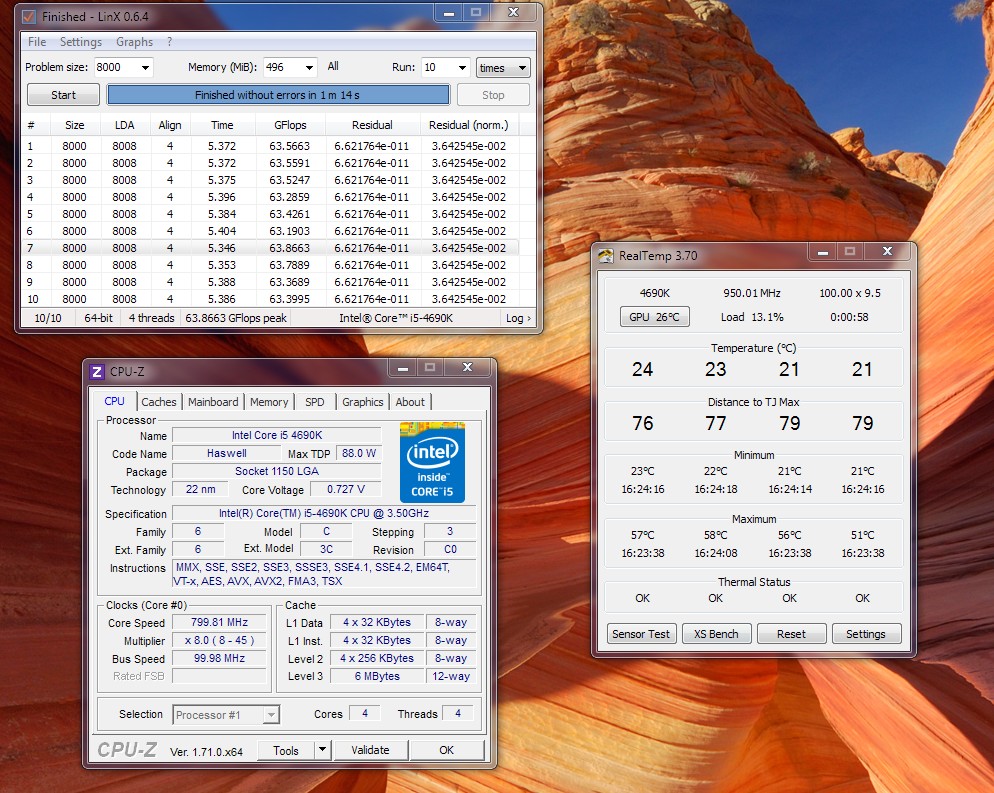
Task: Click the RealTemp app icon in title bar
Action: point(605,255)
